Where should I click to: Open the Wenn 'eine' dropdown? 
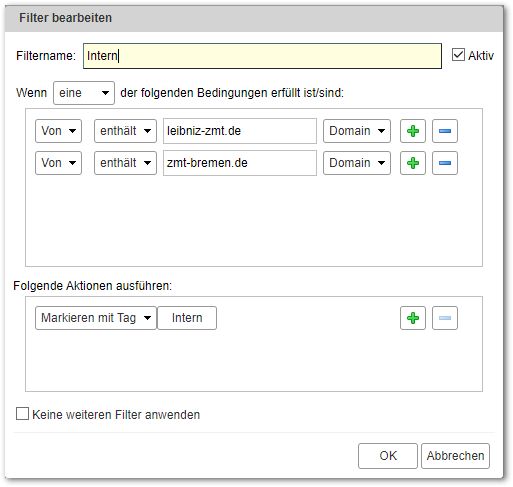(x=84, y=93)
